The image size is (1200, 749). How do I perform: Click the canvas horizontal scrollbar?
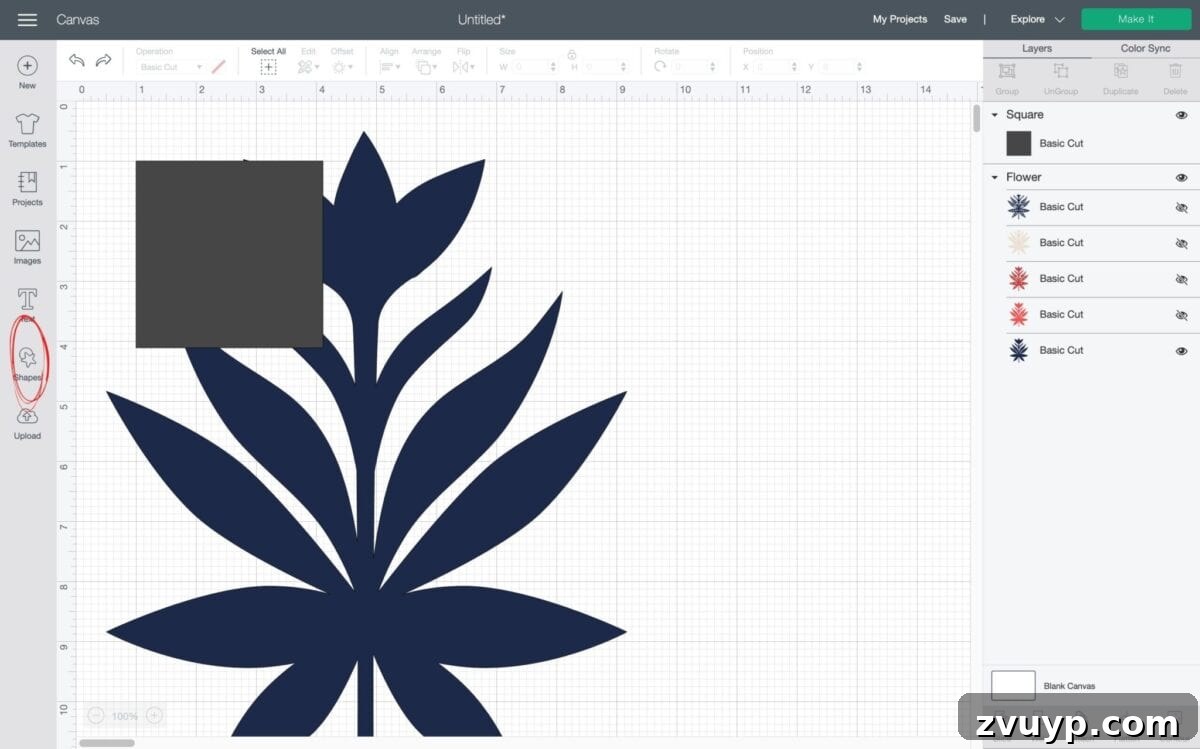tap(106, 743)
